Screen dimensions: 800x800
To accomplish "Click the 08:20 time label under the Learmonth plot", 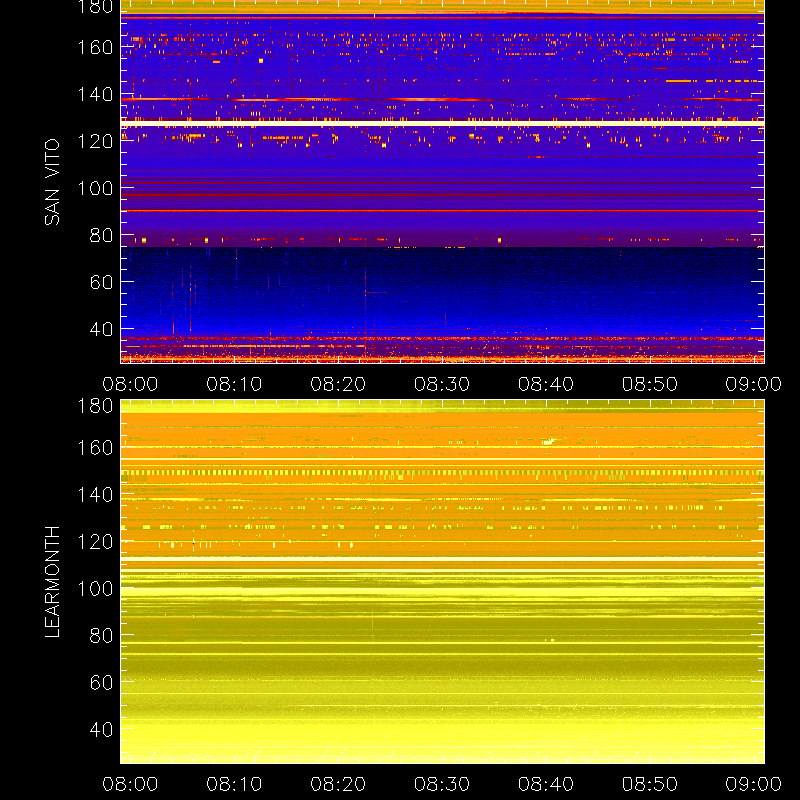I will (x=338, y=784).
